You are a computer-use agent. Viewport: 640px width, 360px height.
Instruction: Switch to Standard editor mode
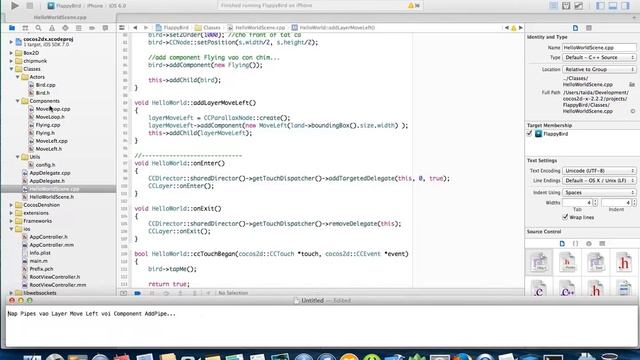click(553, 6)
